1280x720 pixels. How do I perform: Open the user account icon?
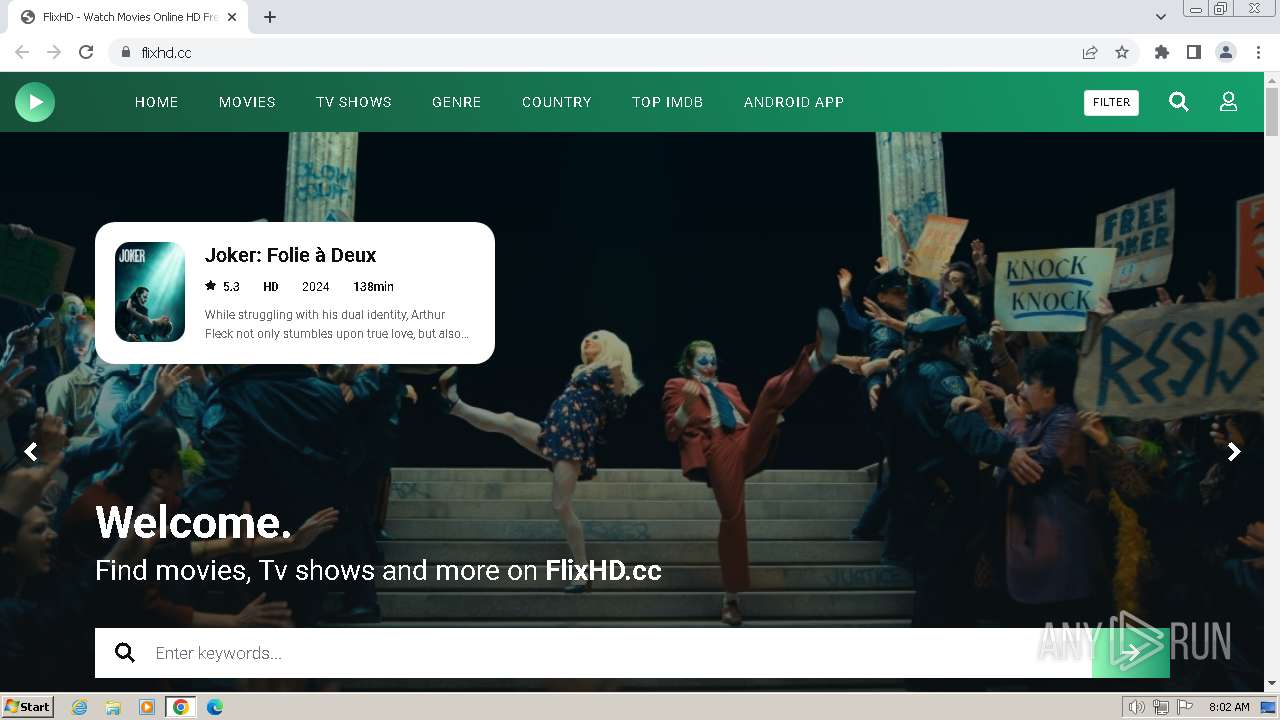pyautogui.click(x=1228, y=102)
